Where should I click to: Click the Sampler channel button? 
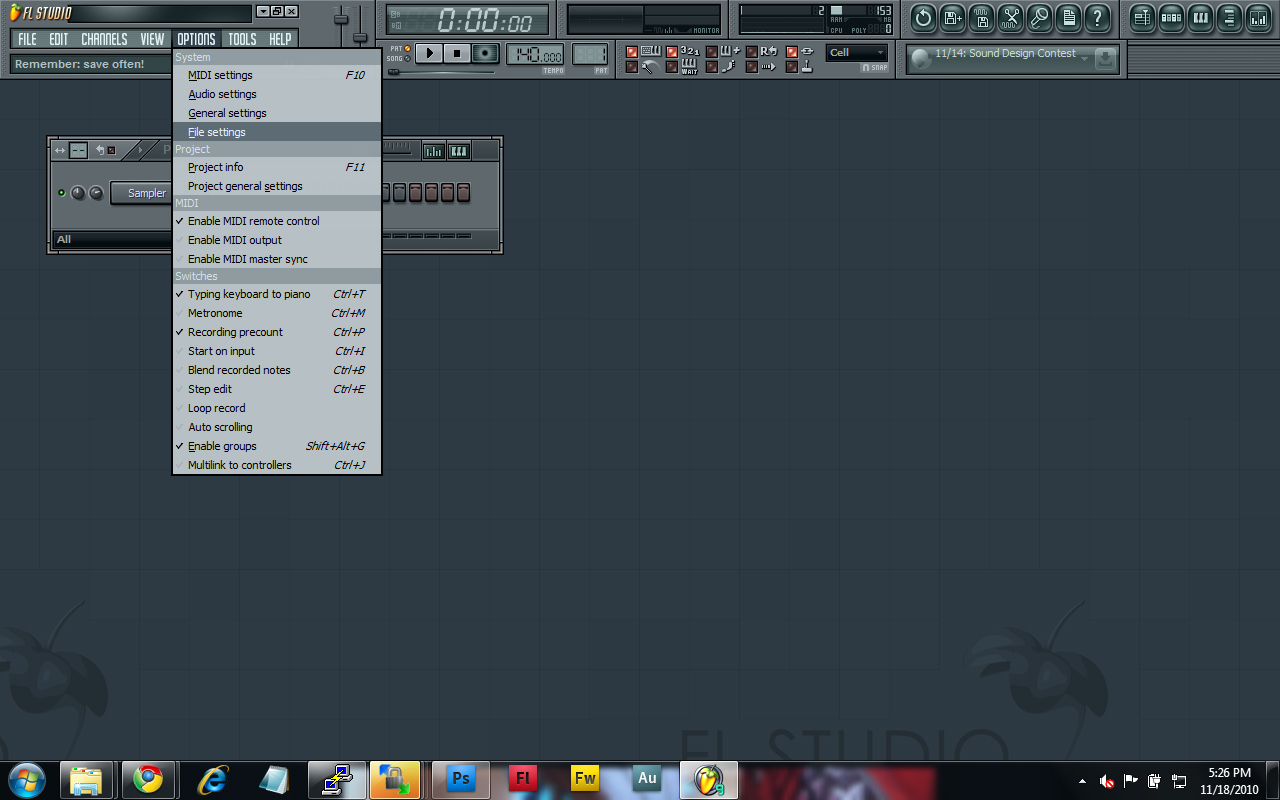point(146,193)
